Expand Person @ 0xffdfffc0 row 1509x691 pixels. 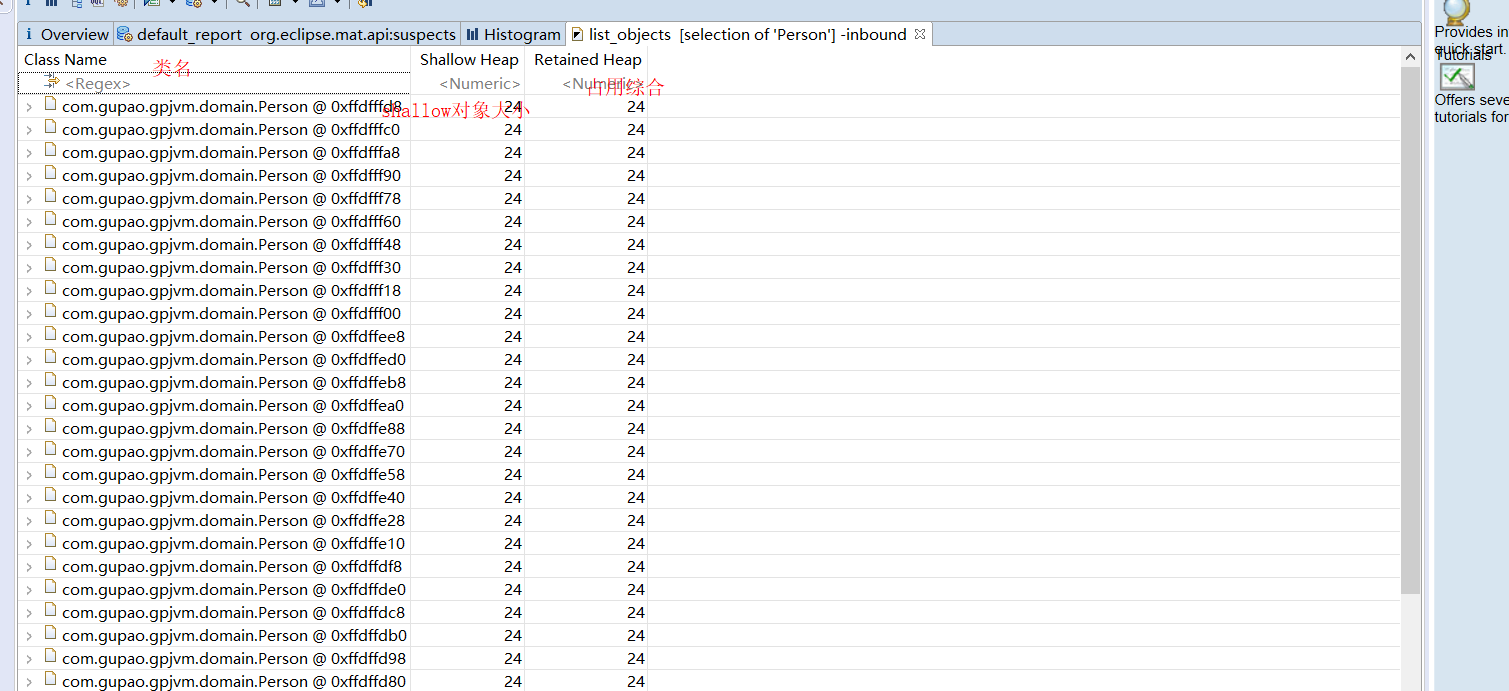[29, 130]
